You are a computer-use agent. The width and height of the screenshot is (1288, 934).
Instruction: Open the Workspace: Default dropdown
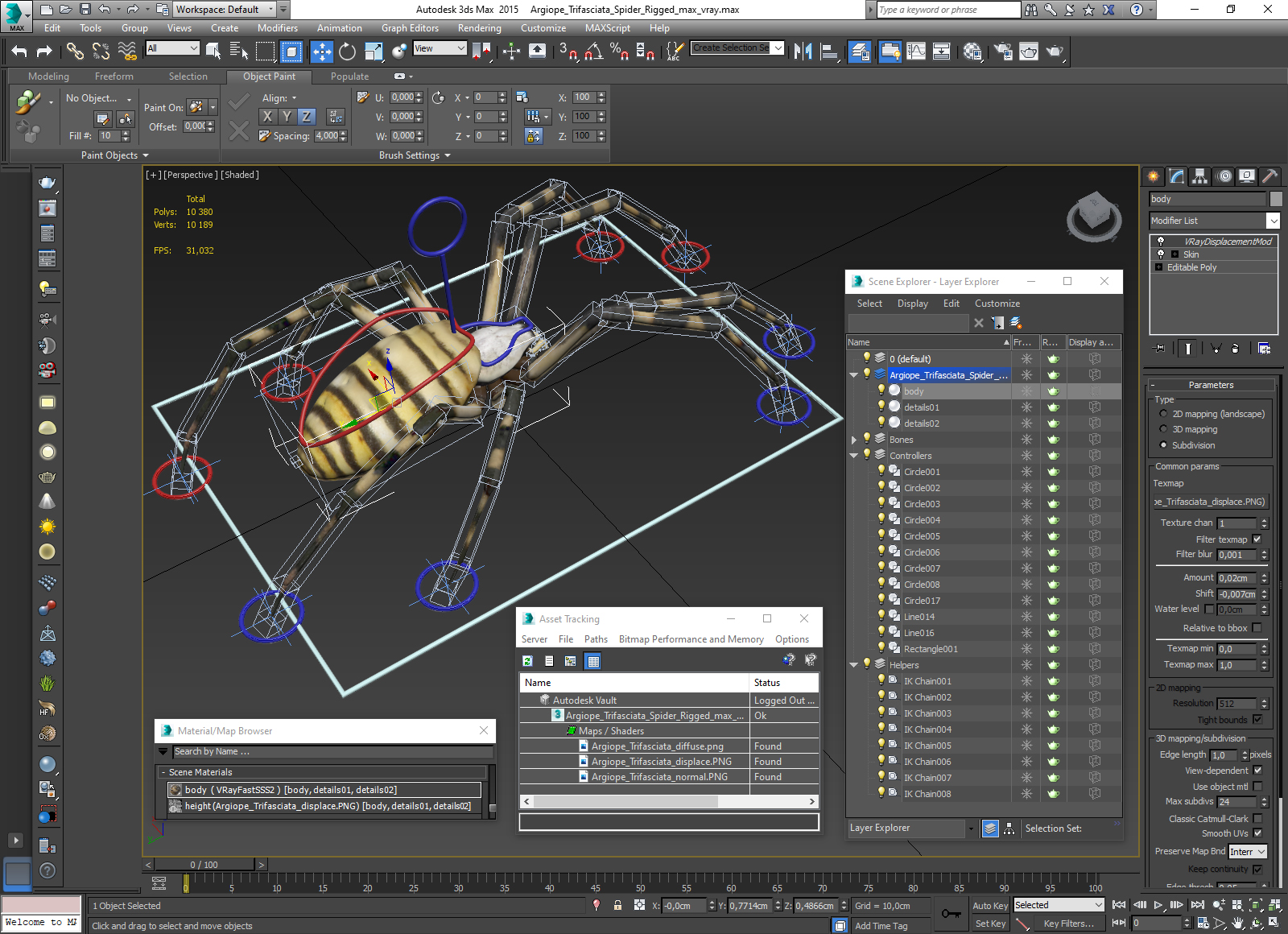coord(225,10)
